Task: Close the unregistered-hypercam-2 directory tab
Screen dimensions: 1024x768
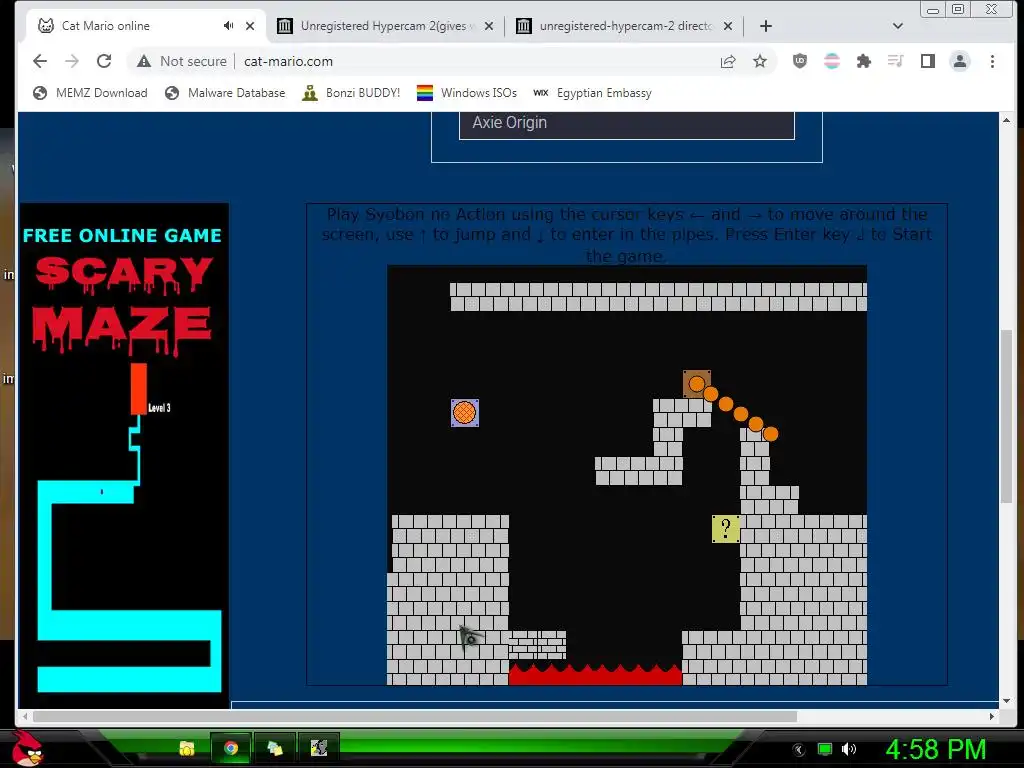Action: 728,26
